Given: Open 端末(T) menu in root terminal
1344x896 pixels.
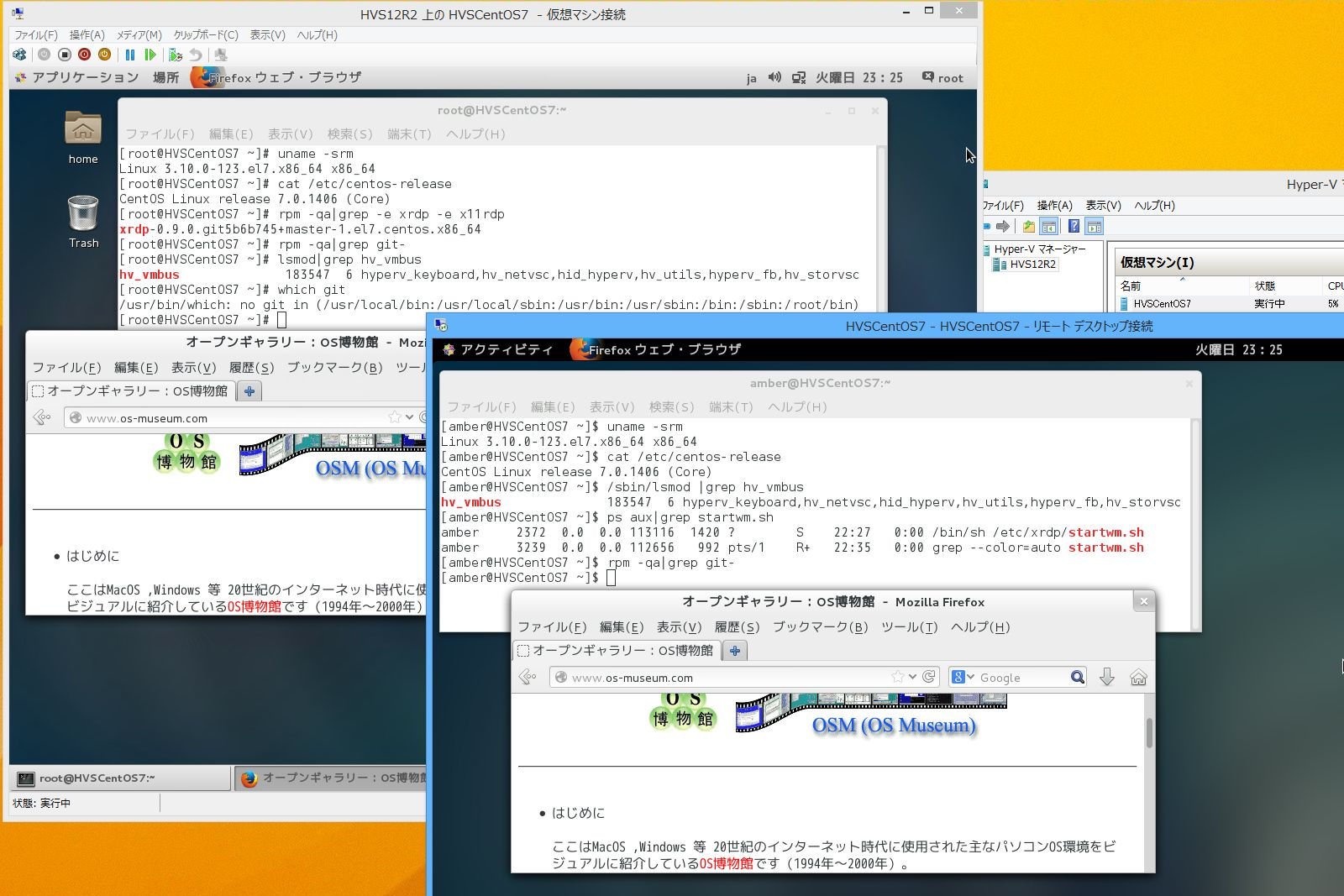Looking at the screenshot, I should pos(409,134).
